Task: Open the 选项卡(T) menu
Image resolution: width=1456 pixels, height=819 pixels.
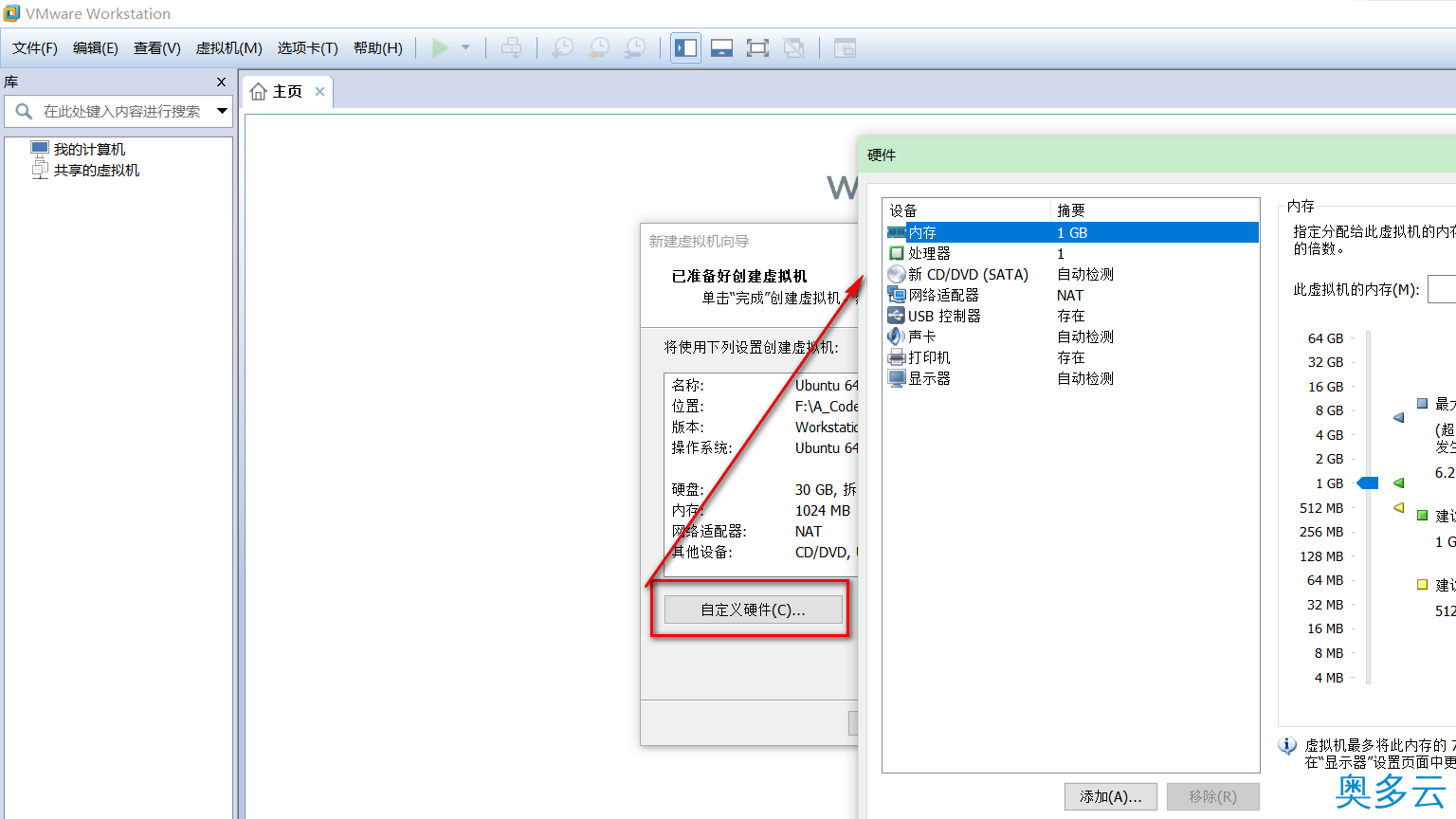Action: point(308,48)
